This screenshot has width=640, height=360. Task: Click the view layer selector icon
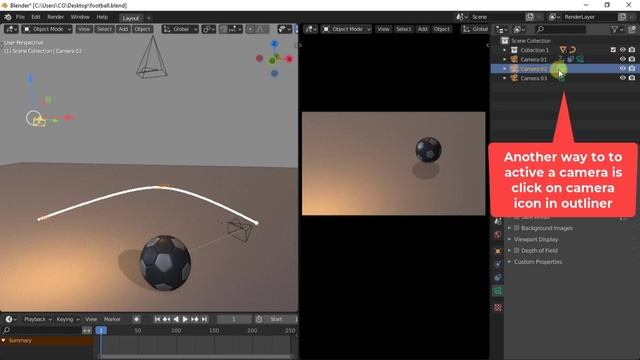point(554,17)
